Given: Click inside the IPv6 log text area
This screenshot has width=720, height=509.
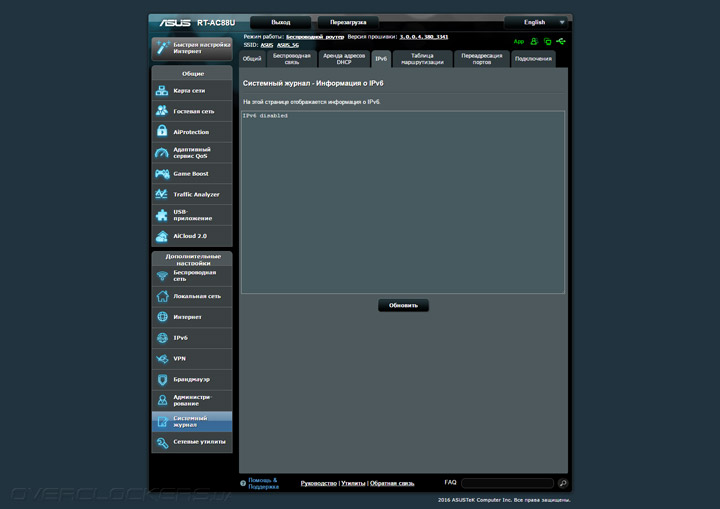Looking at the screenshot, I should (403, 202).
